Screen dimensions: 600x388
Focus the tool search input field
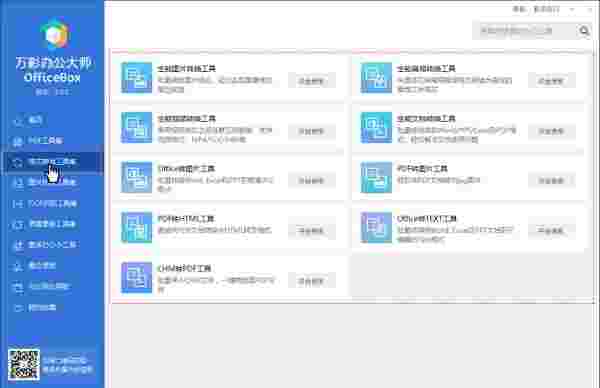click(x=525, y=31)
